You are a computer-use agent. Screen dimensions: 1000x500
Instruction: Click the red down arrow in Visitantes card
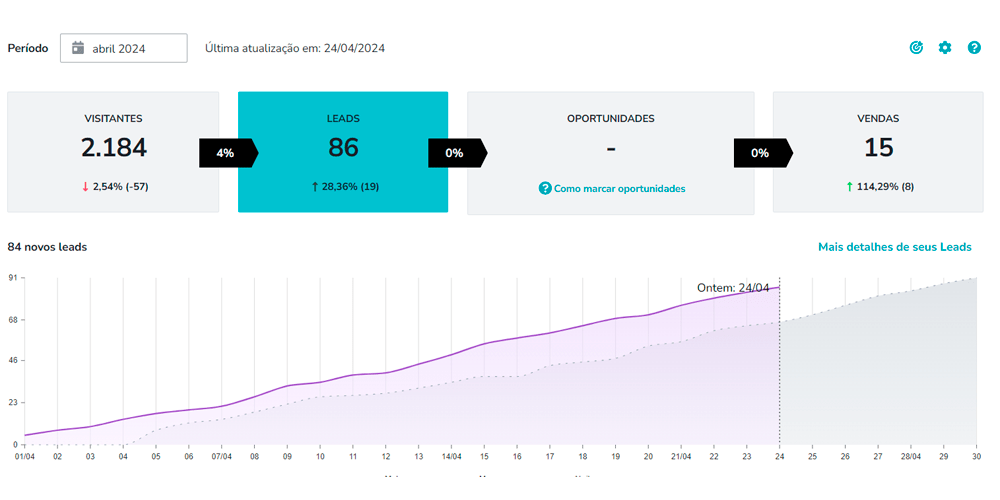84,186
